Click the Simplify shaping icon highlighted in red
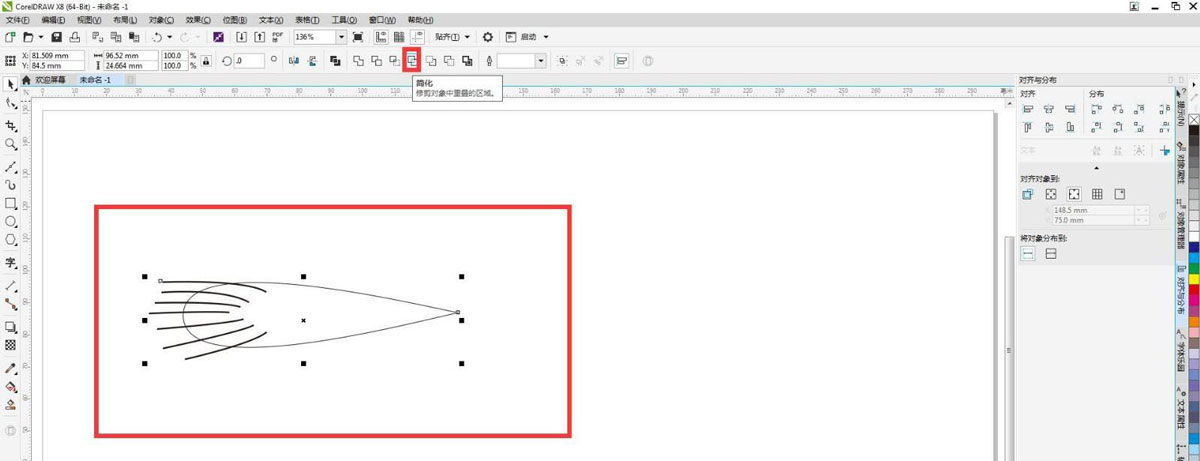This screenshot has height=461, width=1200. 411,61
